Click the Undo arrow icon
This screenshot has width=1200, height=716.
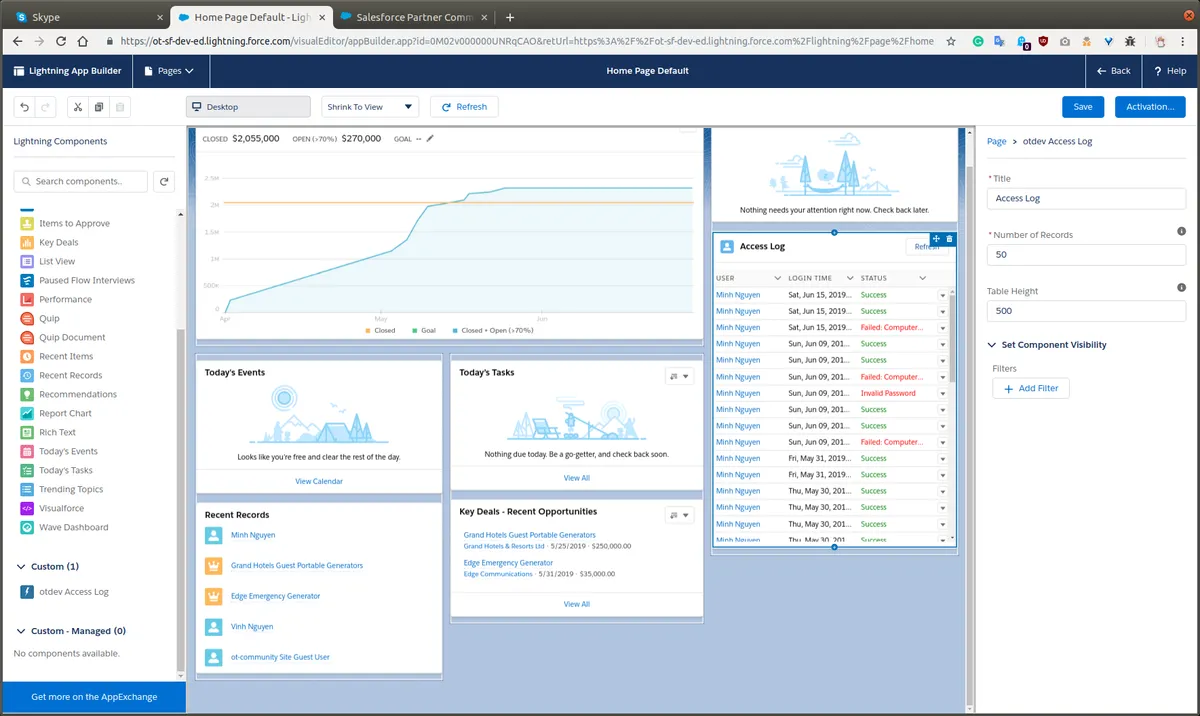click(x=24, y=107)
